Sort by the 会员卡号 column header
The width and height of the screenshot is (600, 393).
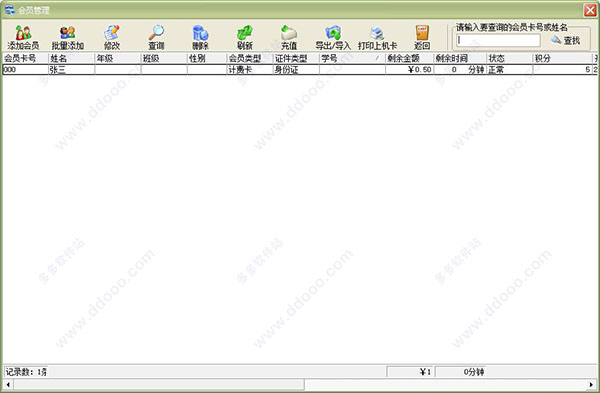(25, 58)
